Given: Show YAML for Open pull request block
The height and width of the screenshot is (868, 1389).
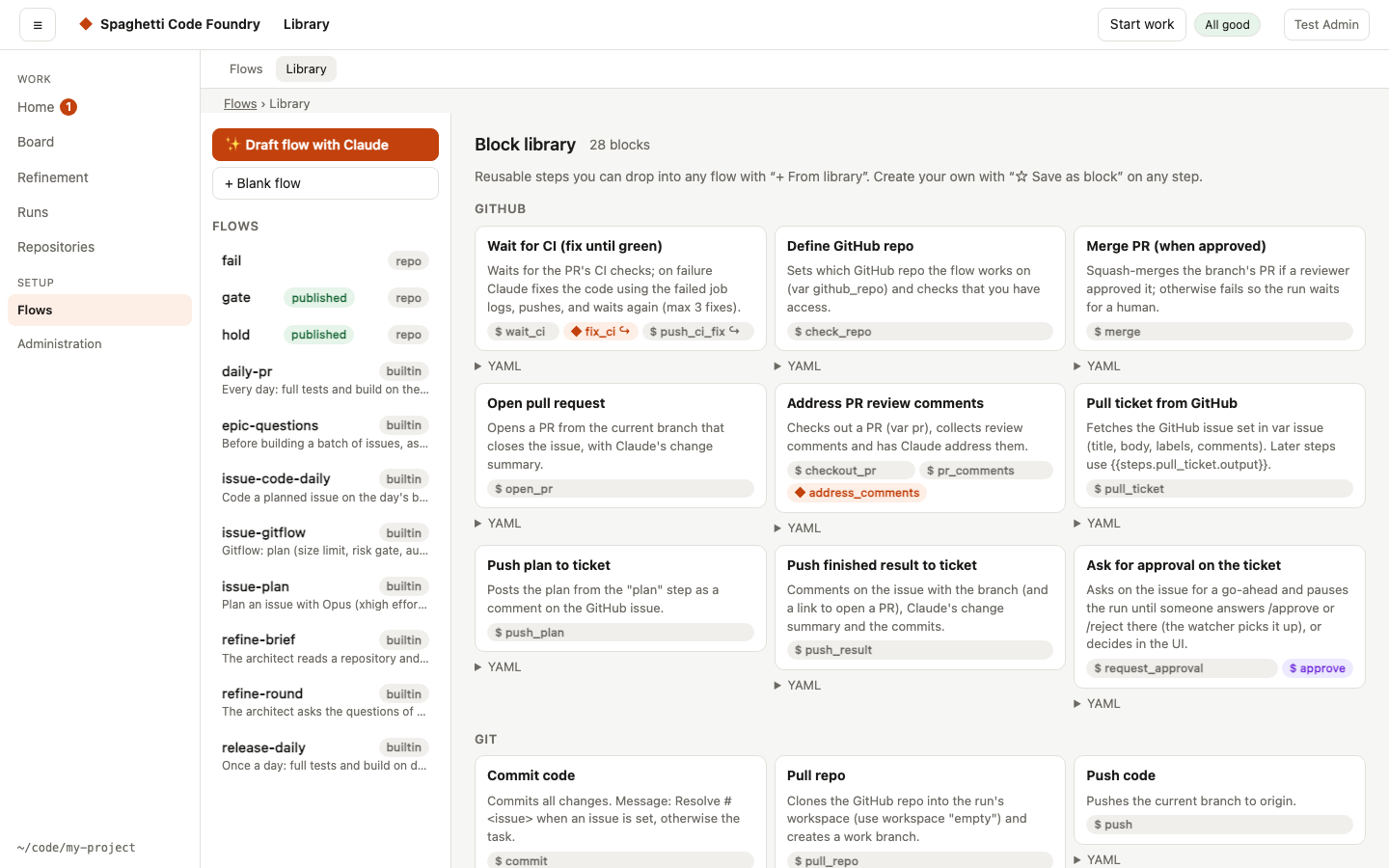Looking at the screenshot, I should pos(498,524).
